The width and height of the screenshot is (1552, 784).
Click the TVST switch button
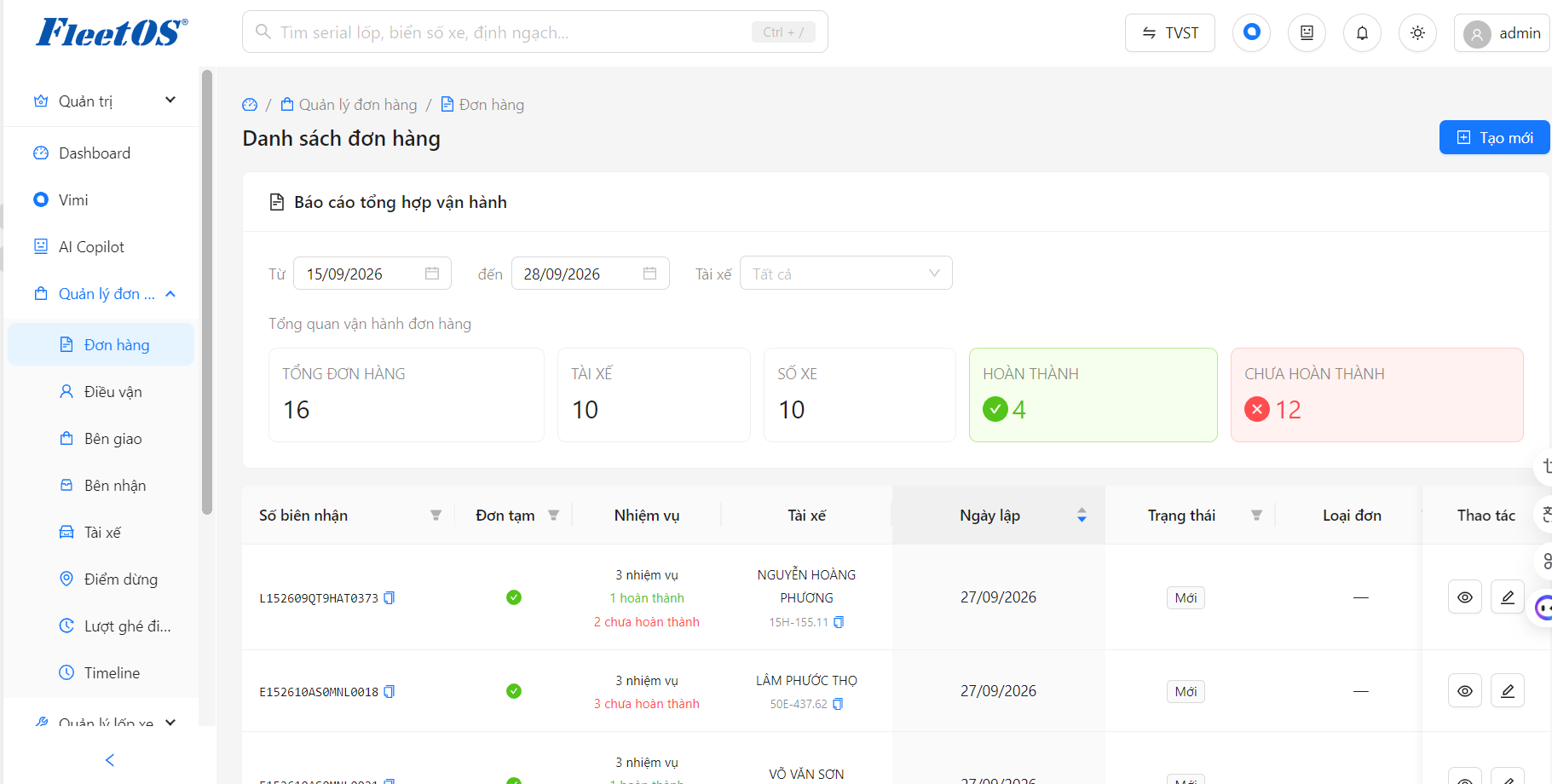point(1170,33)
